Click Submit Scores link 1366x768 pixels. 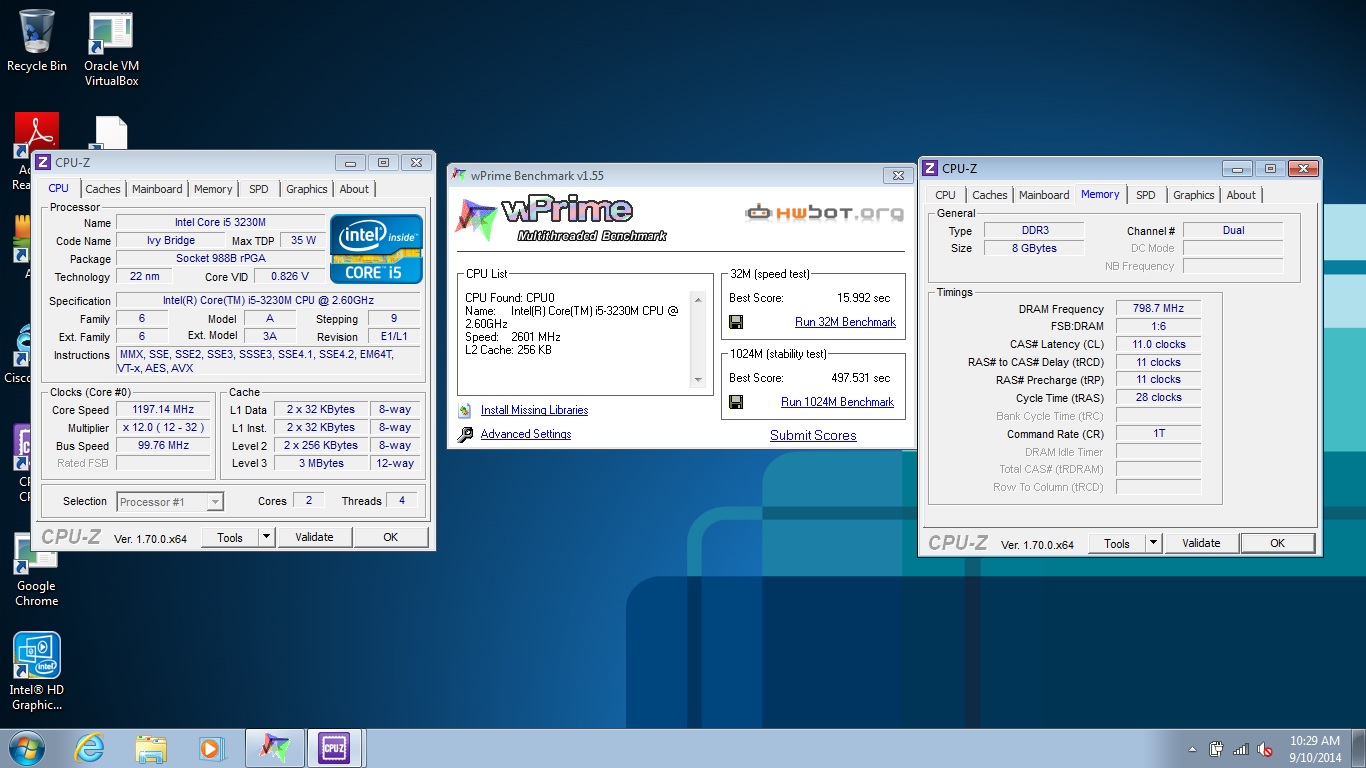(813, 435)
